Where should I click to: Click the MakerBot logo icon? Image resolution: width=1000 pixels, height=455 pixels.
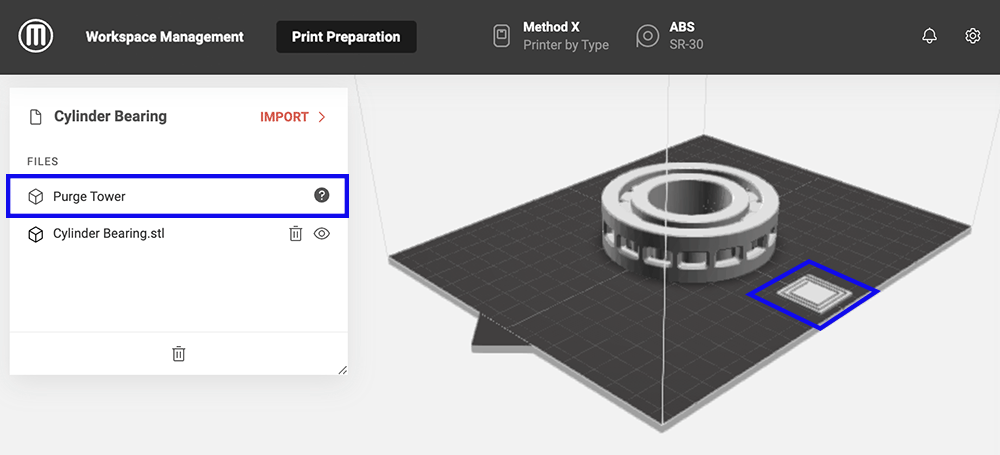point(36,37)
